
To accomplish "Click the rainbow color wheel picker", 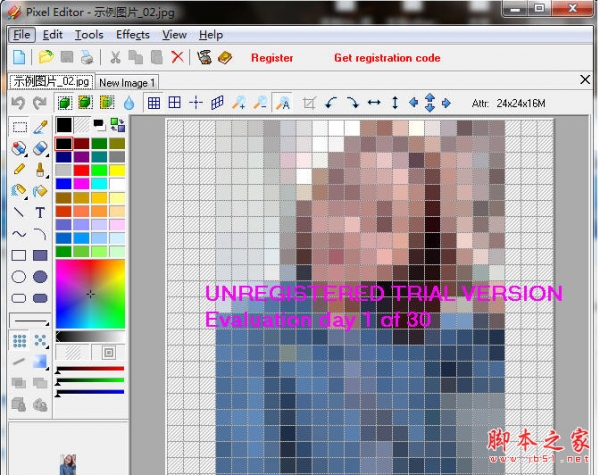I will pyautogui.click(x=90, y=294).
